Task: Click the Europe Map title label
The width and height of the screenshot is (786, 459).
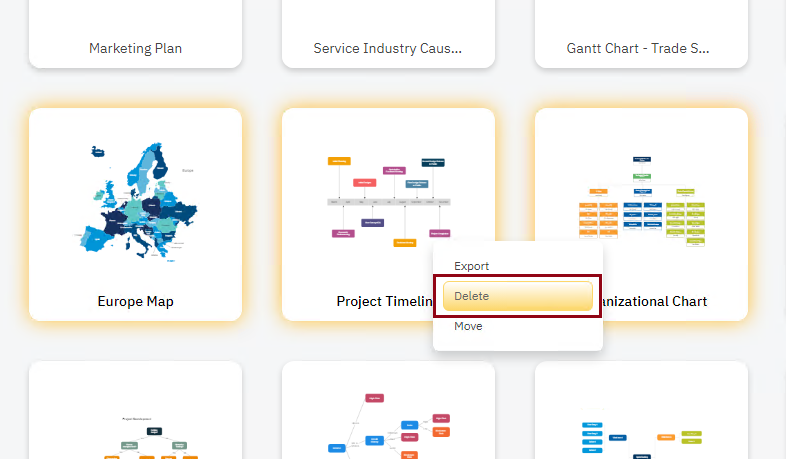Action: [135, 301]
